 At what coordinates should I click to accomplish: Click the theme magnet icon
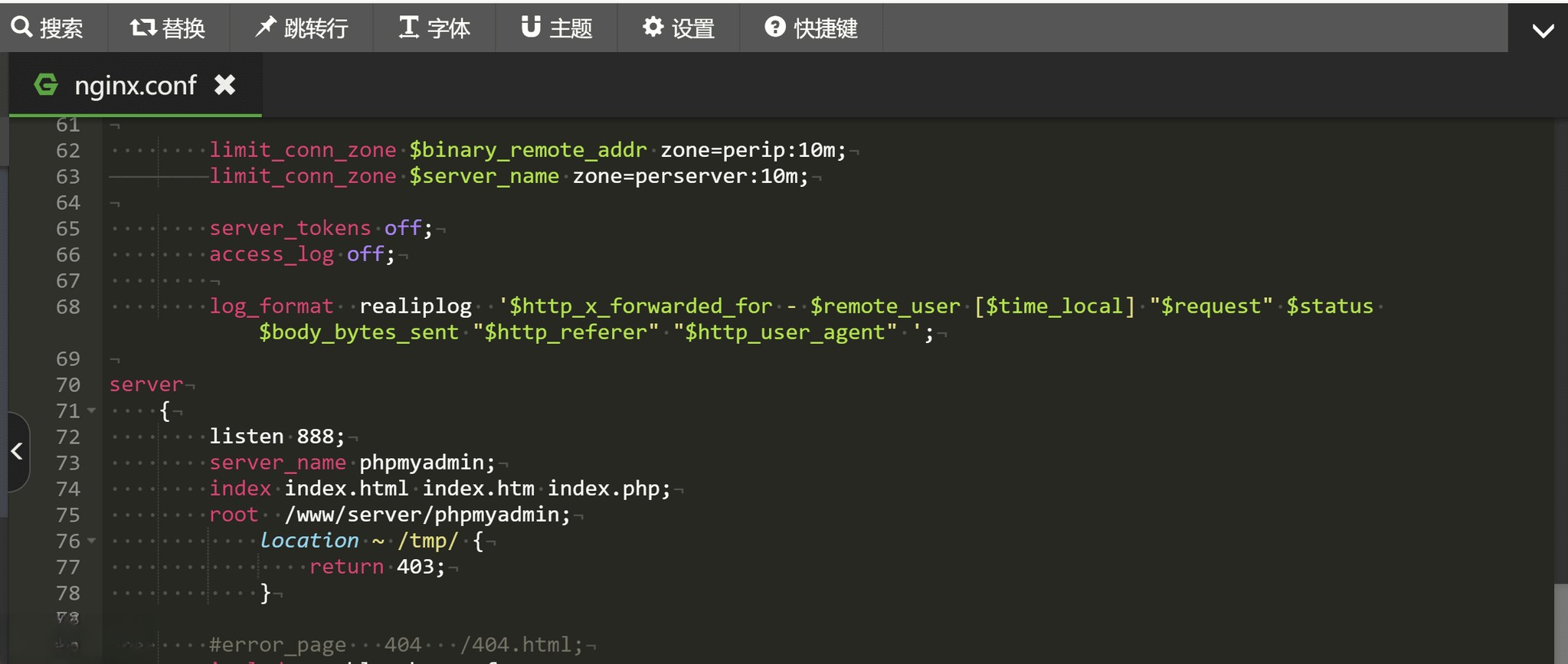click(531, 28)
